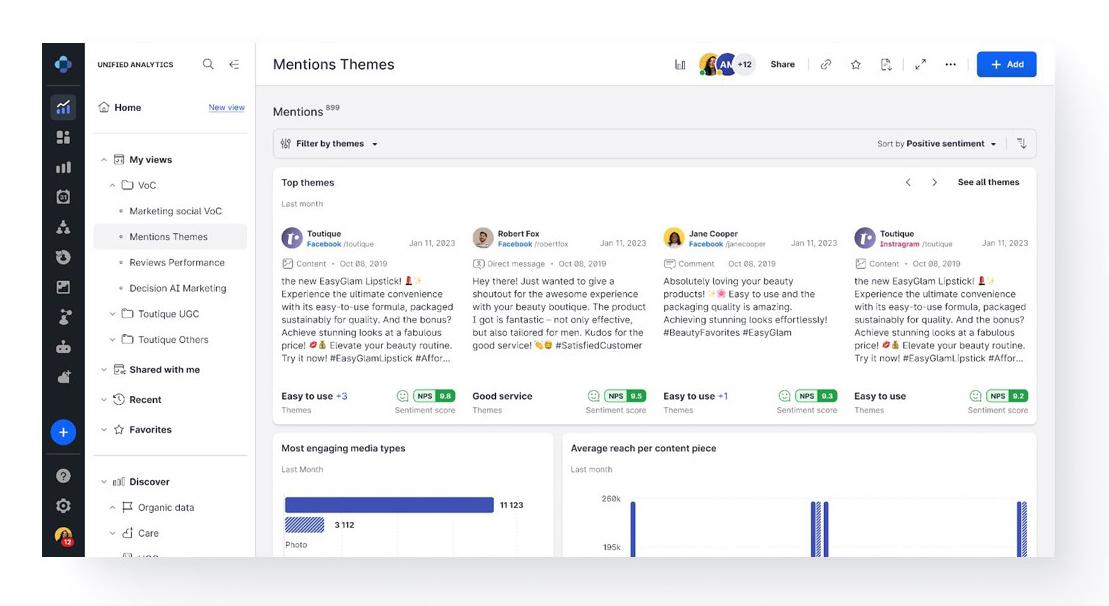
Task: Go to Home in the sidebar
Action: 120,107
